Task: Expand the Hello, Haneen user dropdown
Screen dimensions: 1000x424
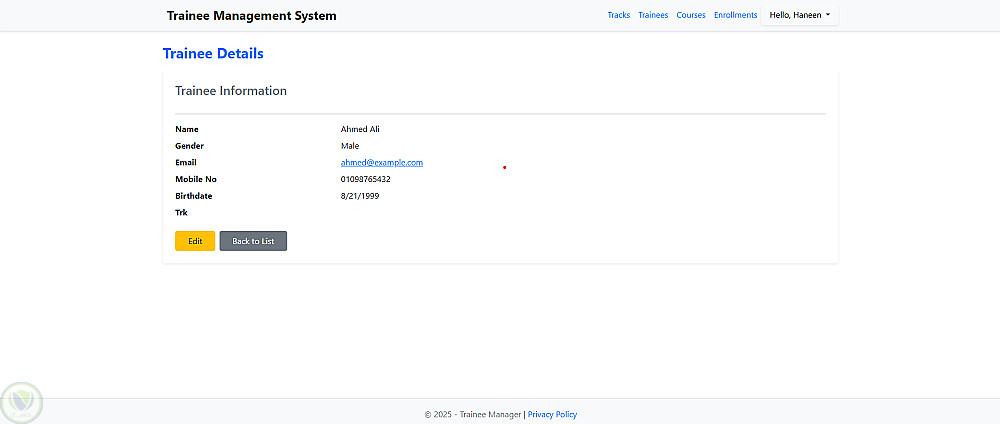Action: click(800, 15)
